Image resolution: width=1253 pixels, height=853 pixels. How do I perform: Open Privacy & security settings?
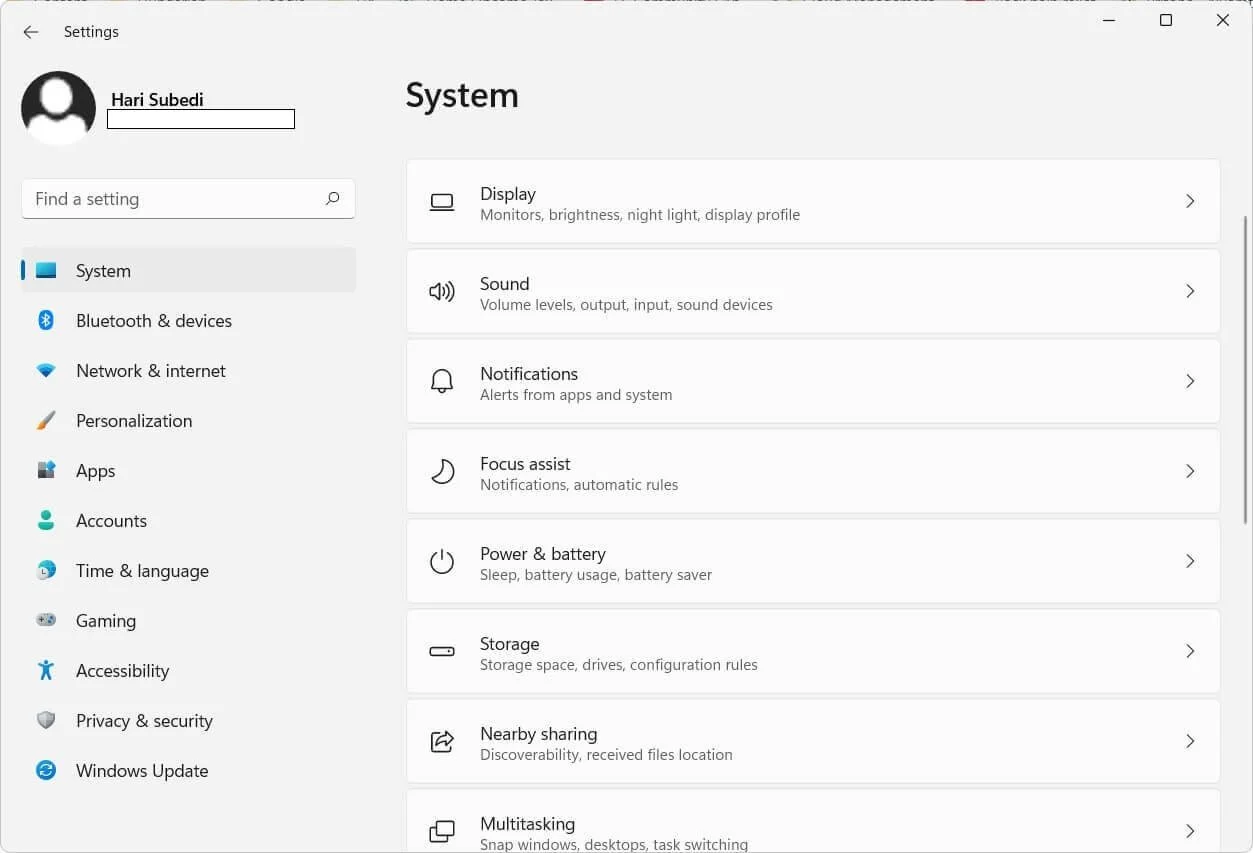[x=144, y=720]
